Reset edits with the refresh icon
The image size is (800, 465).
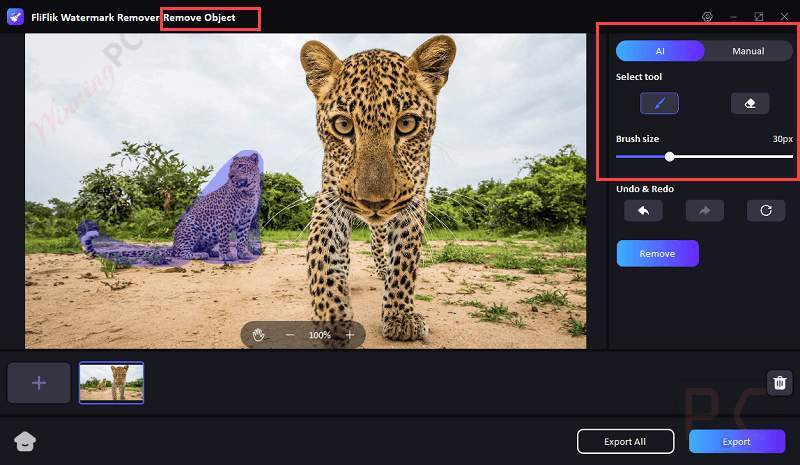(766, 210)
